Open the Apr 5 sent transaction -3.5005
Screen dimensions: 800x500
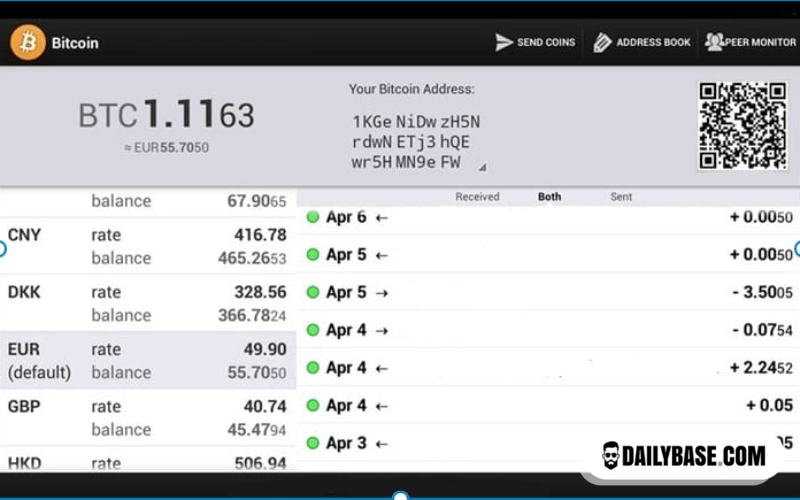(548, 292)
